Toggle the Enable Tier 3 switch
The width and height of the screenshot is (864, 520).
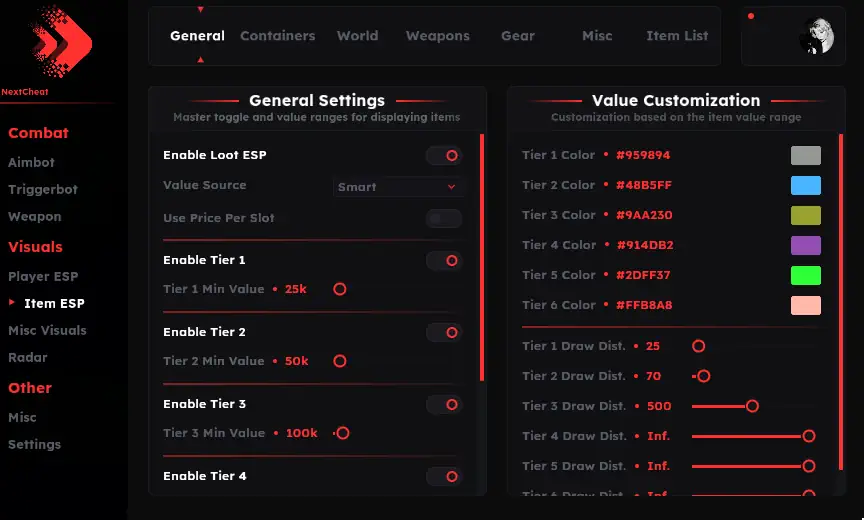(x=444, y=405)
